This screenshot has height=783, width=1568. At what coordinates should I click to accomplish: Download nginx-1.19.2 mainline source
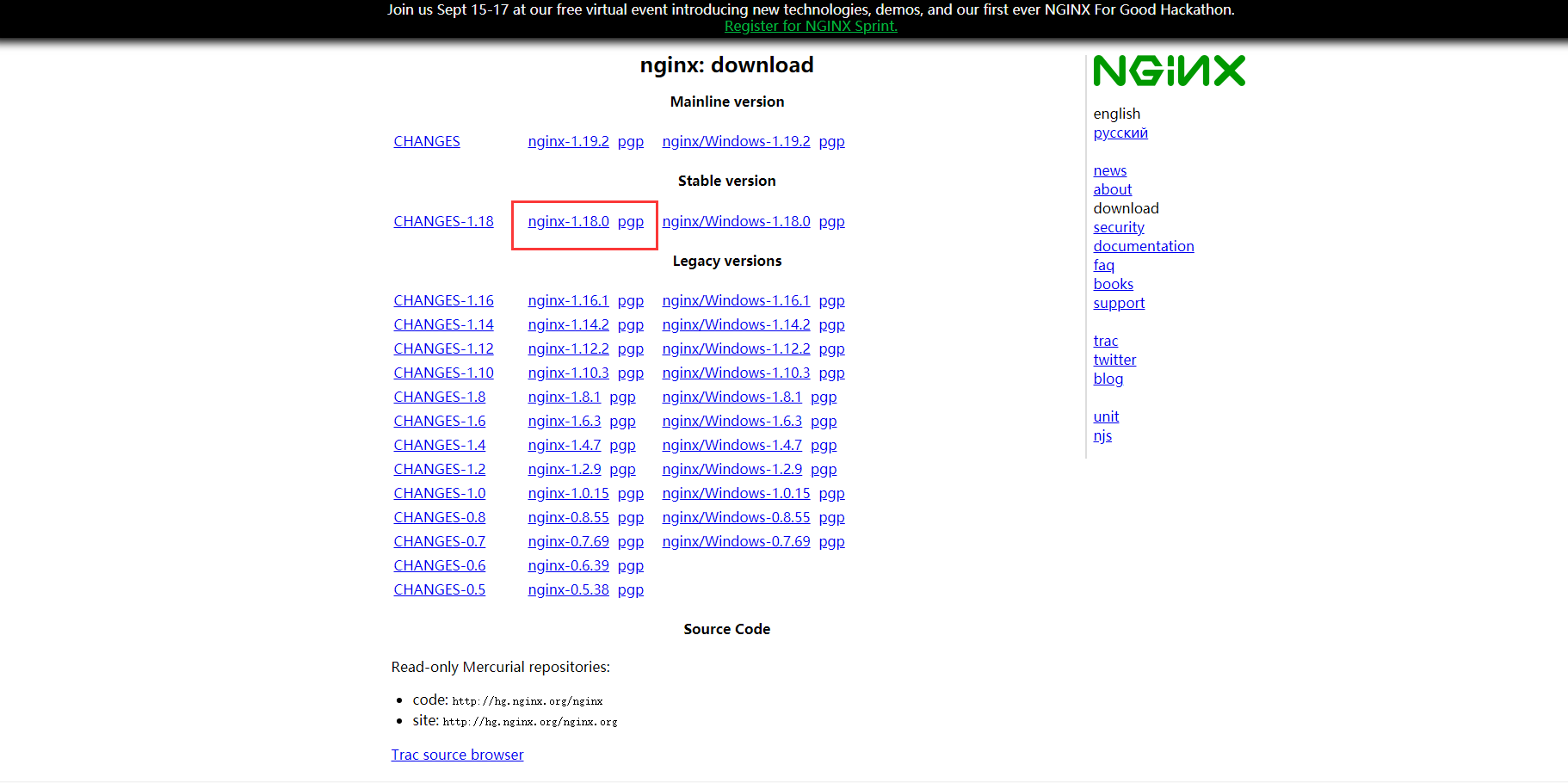pos(568,141)
